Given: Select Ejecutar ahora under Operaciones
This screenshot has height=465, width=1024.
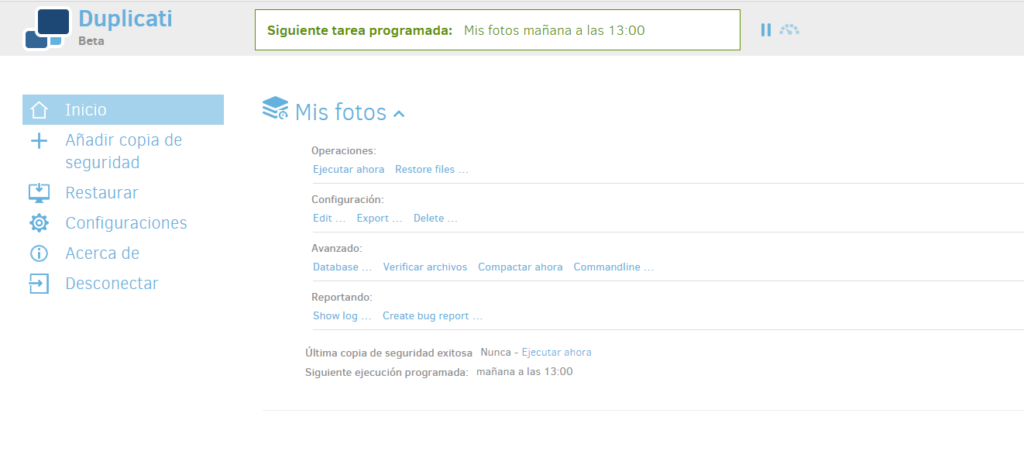Looking at the screenshot, I should [x=348, y=169].
